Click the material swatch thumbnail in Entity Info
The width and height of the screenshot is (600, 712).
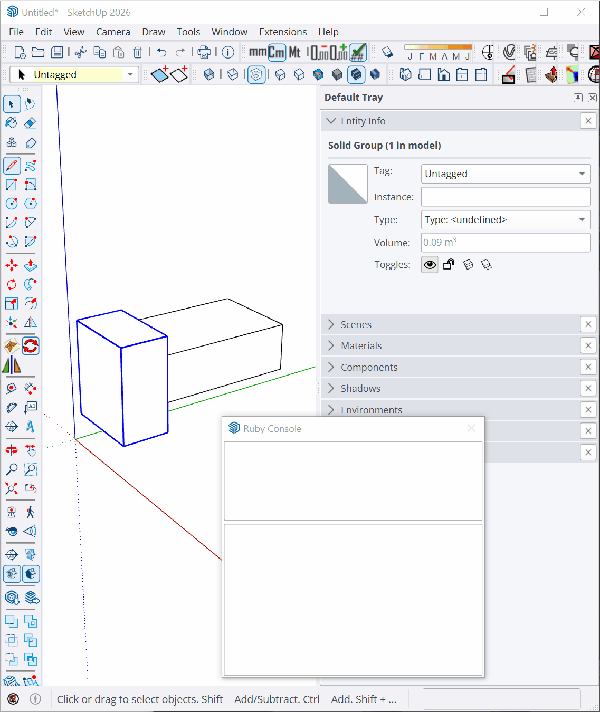point(347,184)
